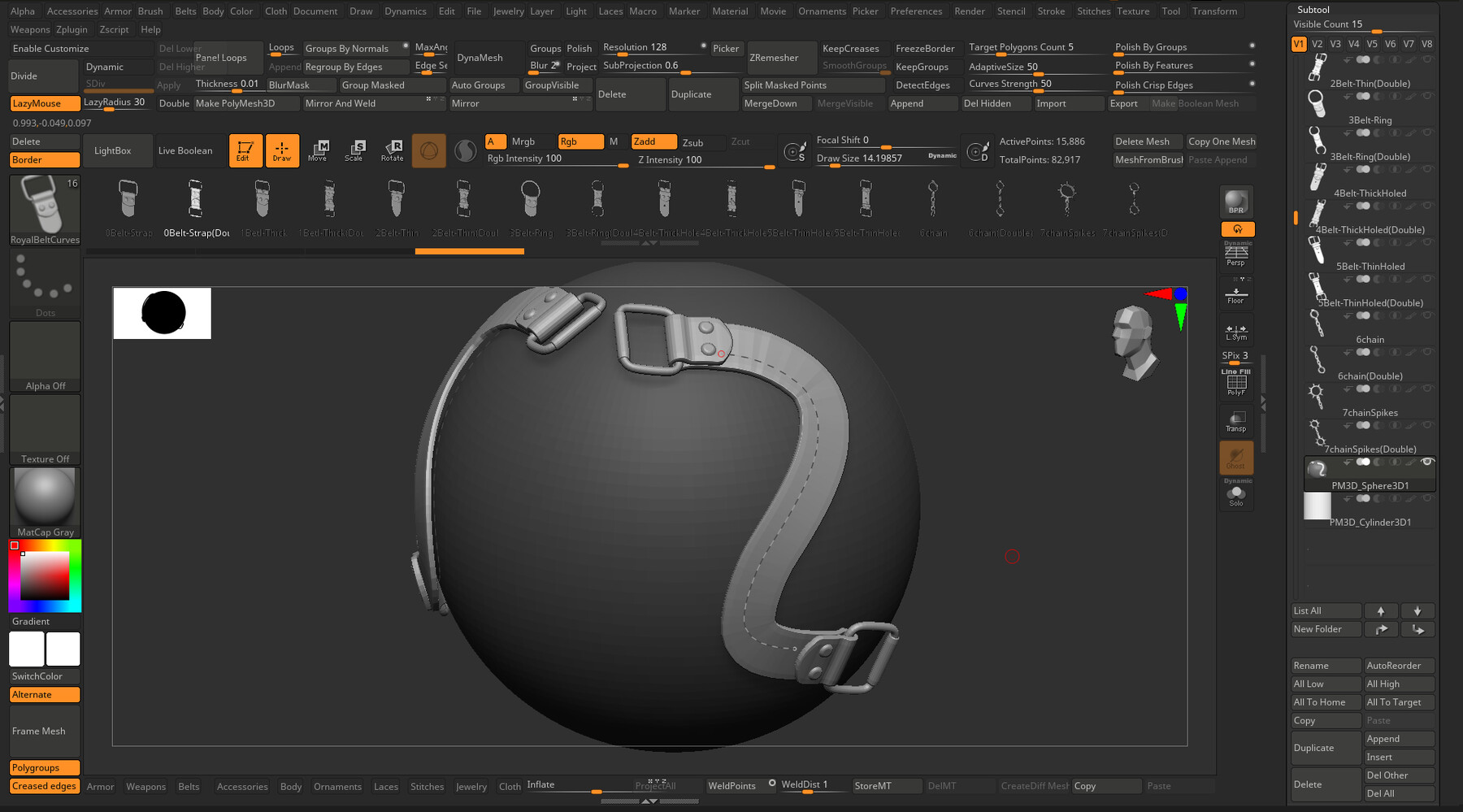Open the Stroke menu

point(1051,11)
